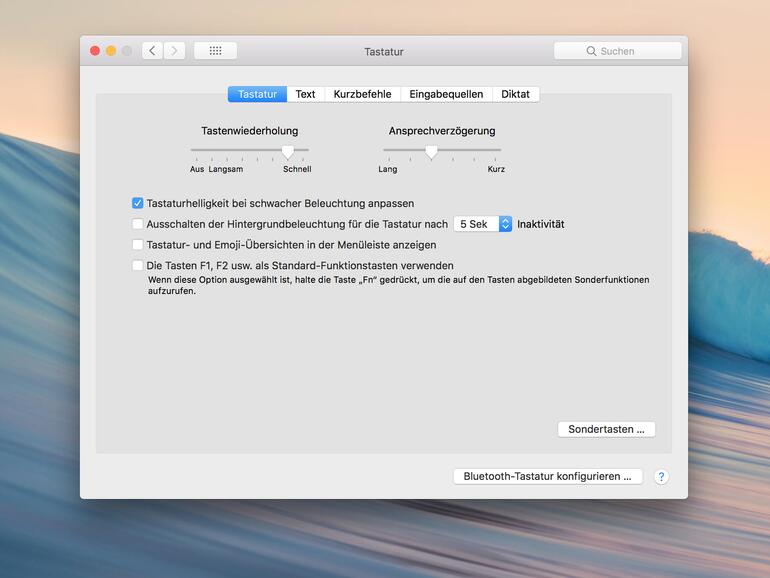
Task: Click the Fn explanation text beginning "Wenn diese Option"
Action: tap(399, 285)
